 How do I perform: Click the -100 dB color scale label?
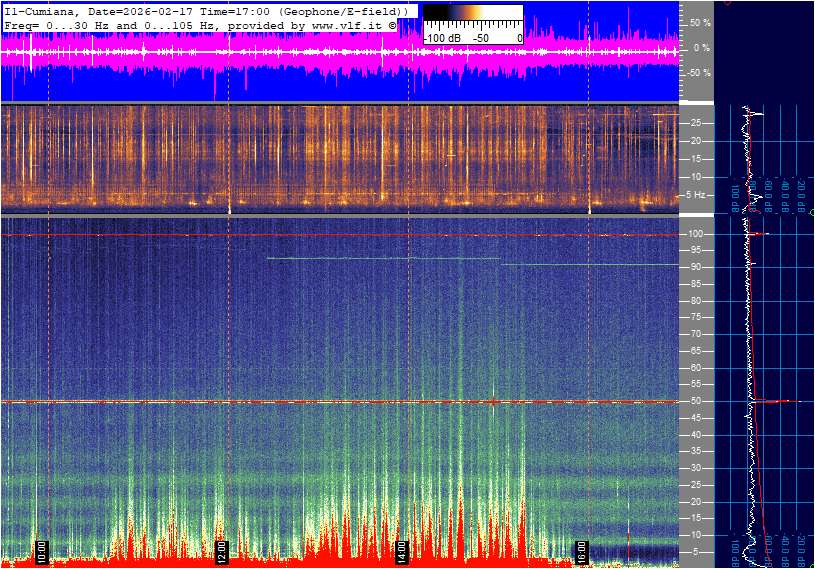point(441,38)
